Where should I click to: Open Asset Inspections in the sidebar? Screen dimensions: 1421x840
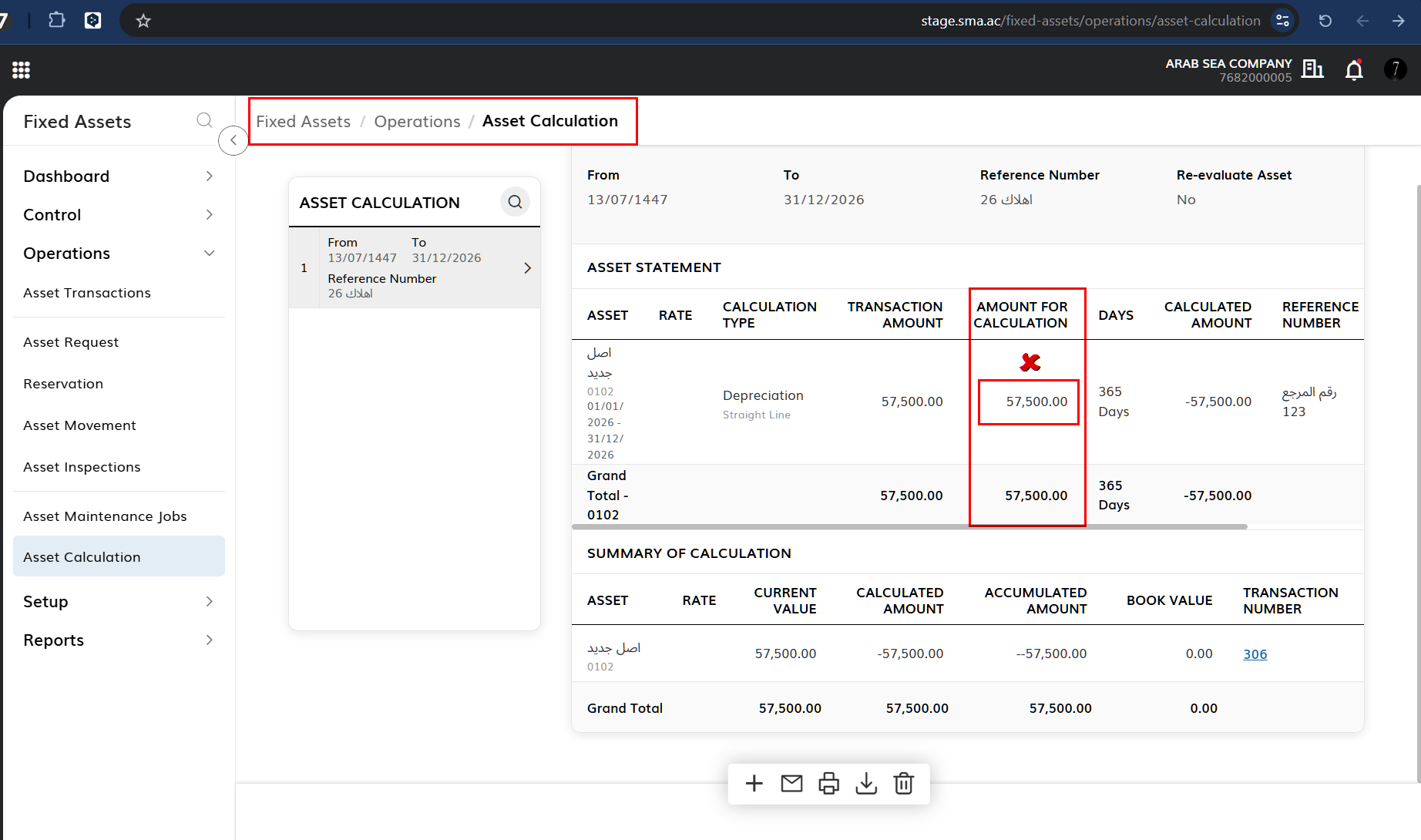pyautogui.click(x=82, y=467)
